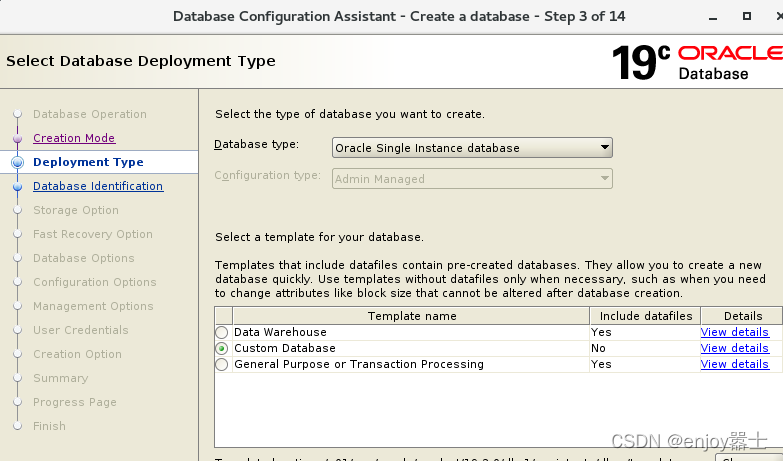Select Deployment Type step in sidebar
The height and width of the screenshot is (461, 783).
(x=88, y=162)
